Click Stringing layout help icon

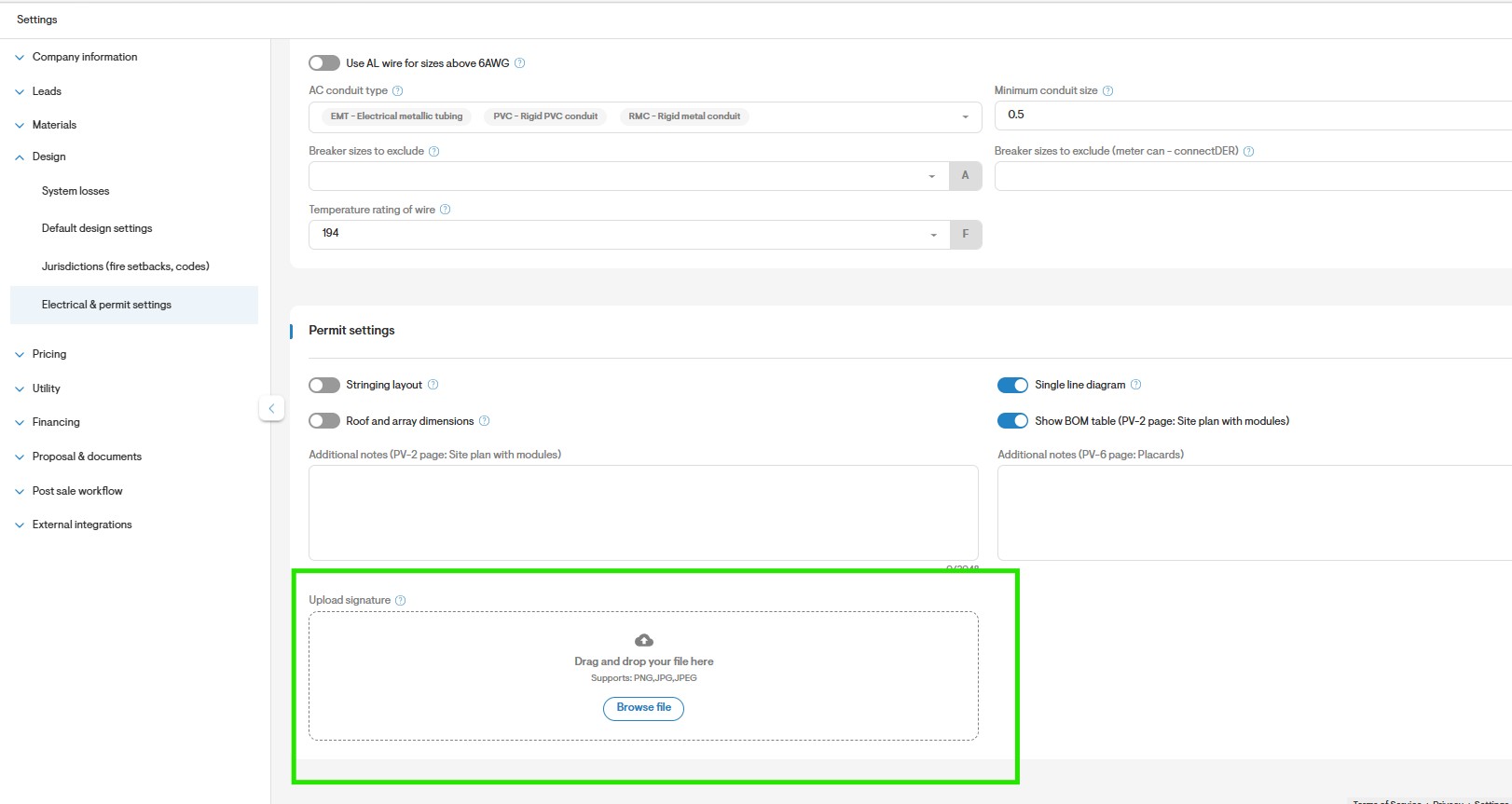tap(433, 385)
